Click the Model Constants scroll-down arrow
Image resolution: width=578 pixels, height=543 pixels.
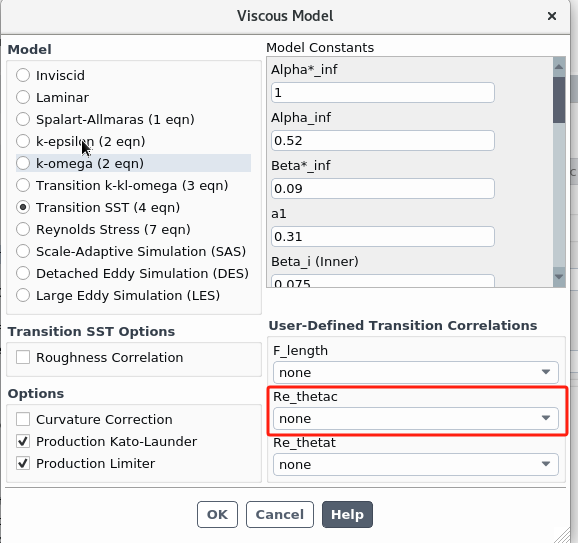[559, 277]
